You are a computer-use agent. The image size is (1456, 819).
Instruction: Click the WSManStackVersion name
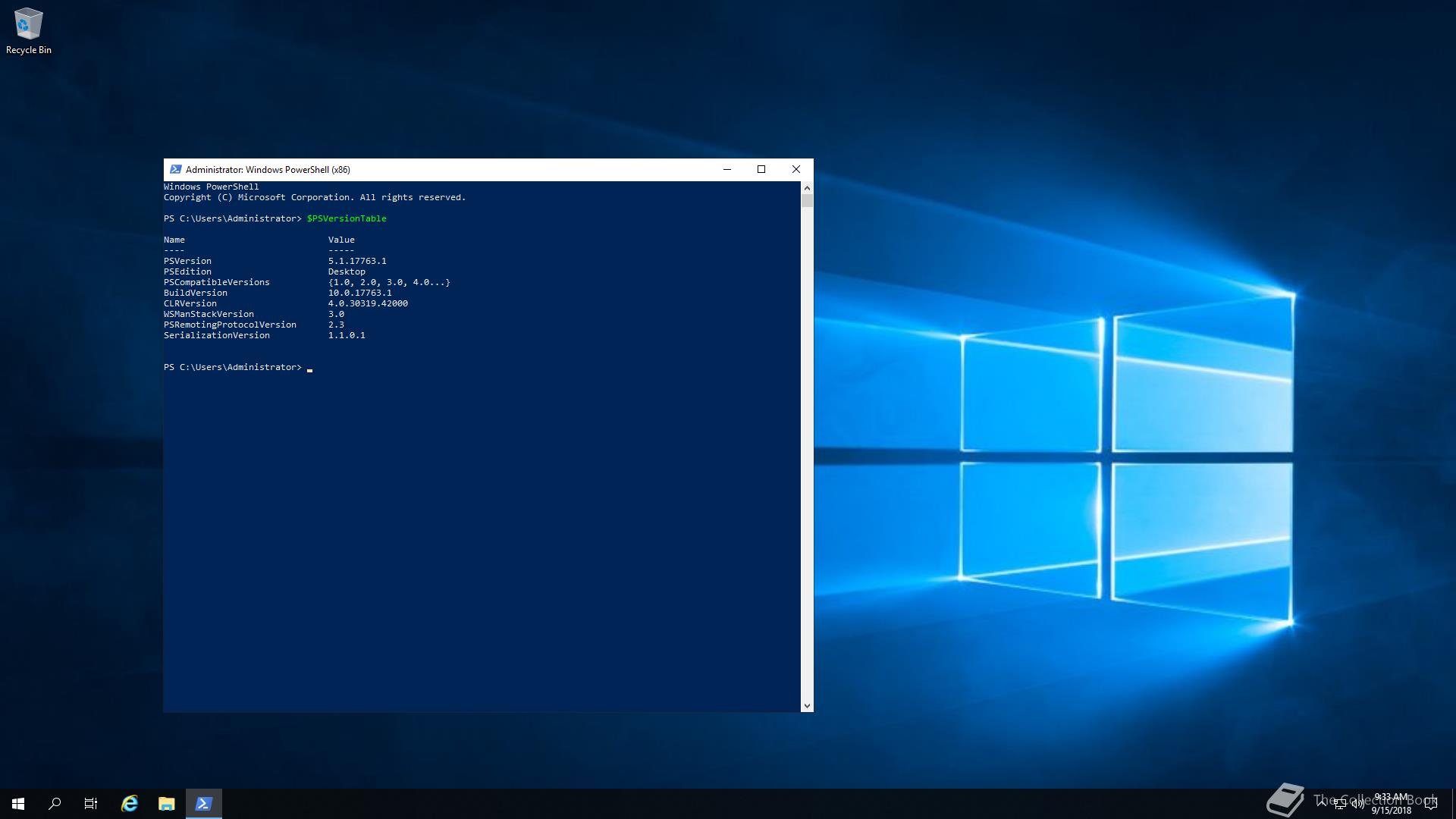209,314
